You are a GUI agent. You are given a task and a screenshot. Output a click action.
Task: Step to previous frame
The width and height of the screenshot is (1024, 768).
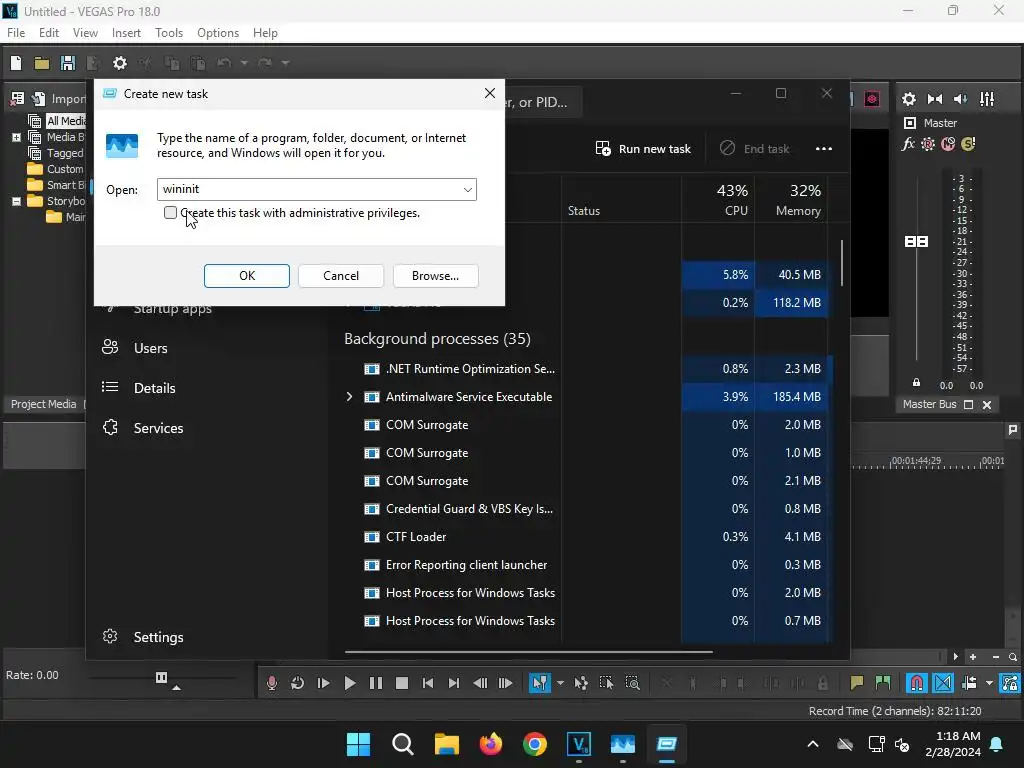(480, 683)
